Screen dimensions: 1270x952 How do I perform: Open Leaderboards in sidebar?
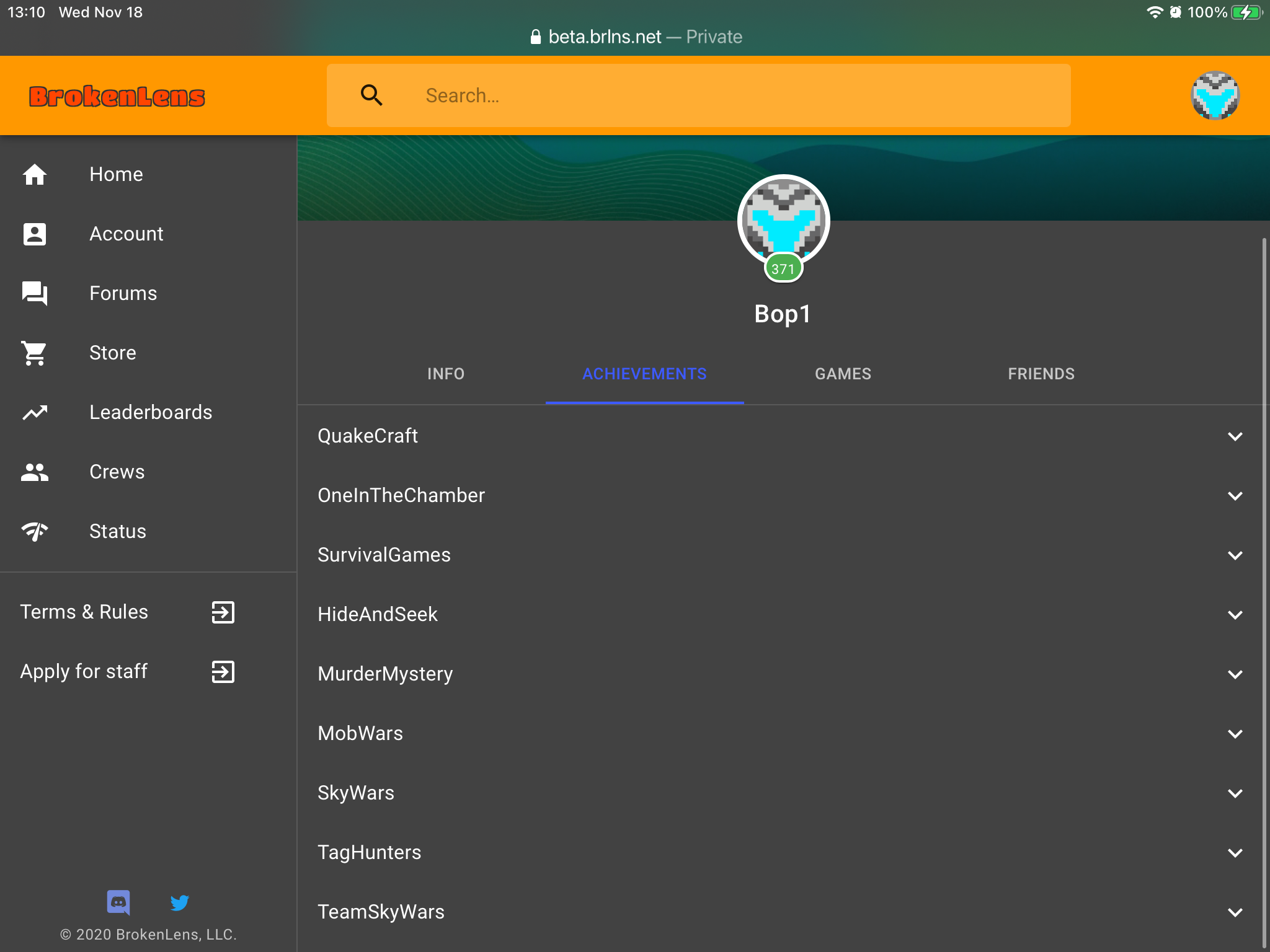coord(148,412)
